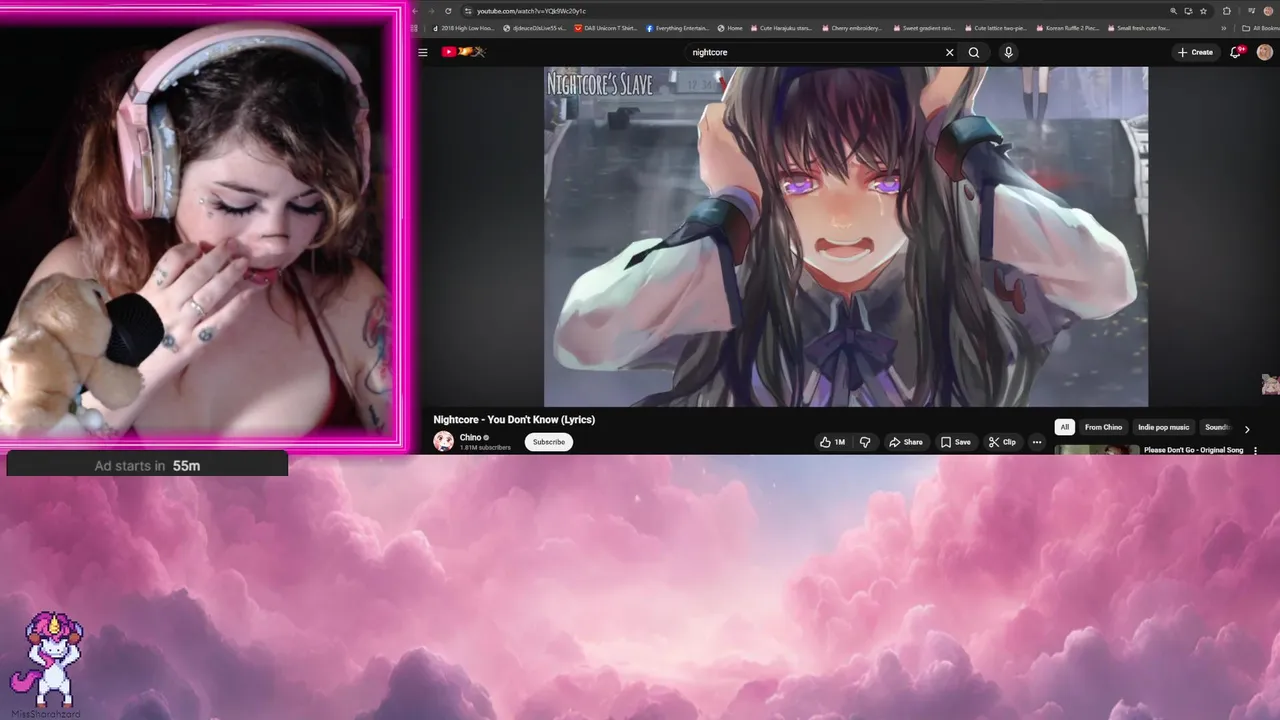Create a Clip of the video
Screen dimensions: 1280x720
pyautogui.click(x=1002, y=442)
